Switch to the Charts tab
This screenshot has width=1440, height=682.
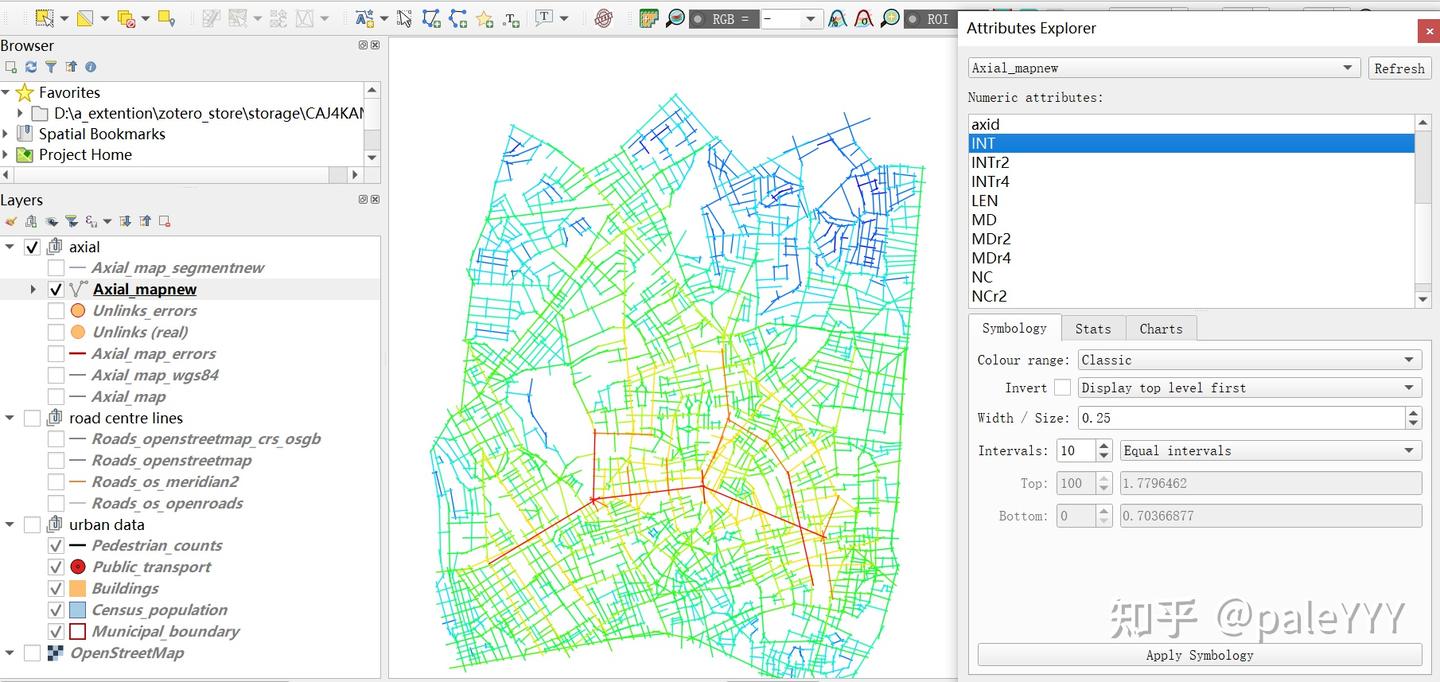[1160, 329]
